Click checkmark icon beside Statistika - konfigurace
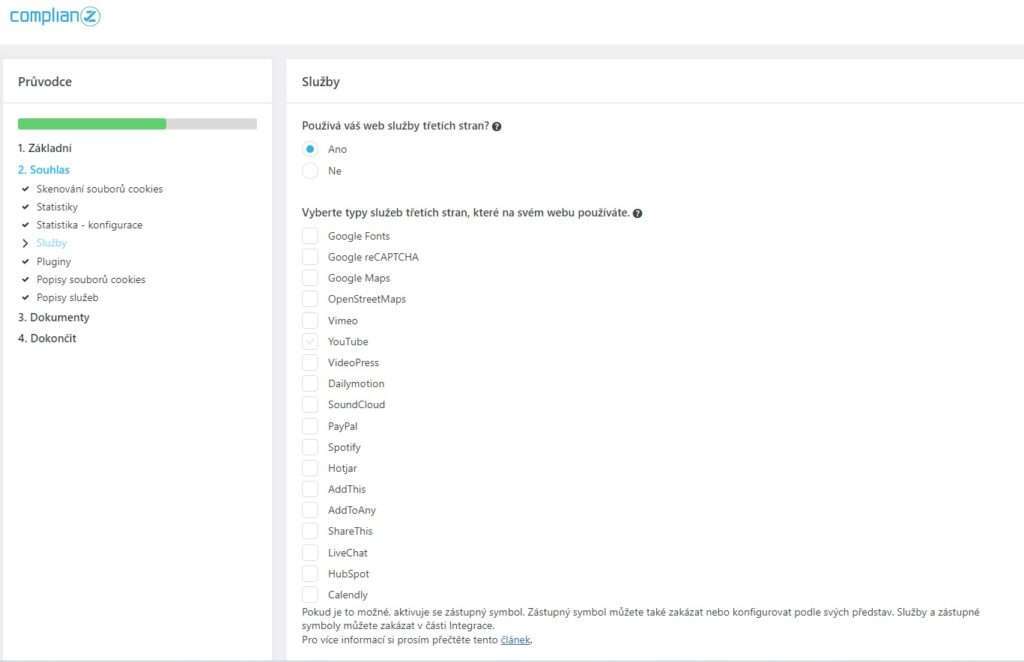 [25, 225]
